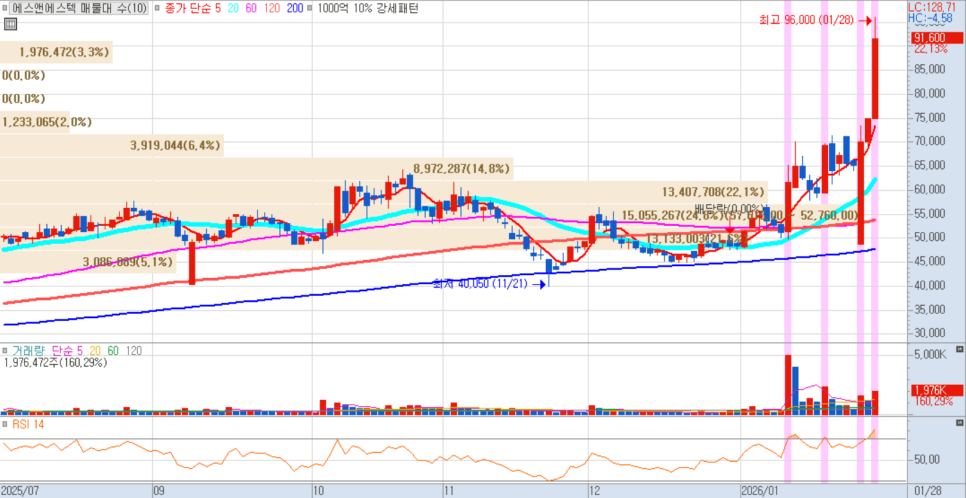Select the RSI 14 indicator label
Viewport: 966px width, 498px height.
pyautogui.click(x=27, y=424)
